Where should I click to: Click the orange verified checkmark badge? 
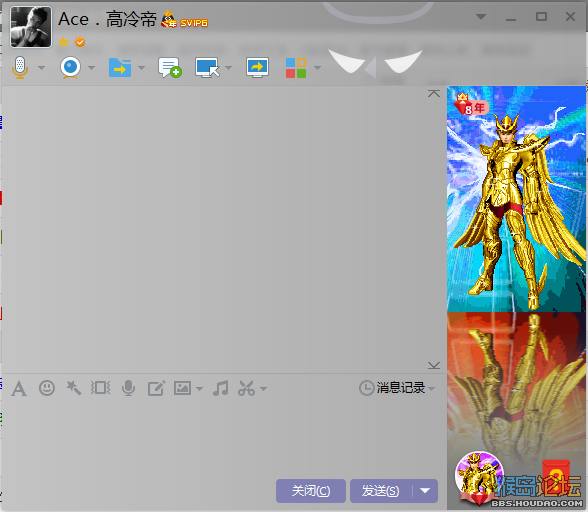(80, 42)
